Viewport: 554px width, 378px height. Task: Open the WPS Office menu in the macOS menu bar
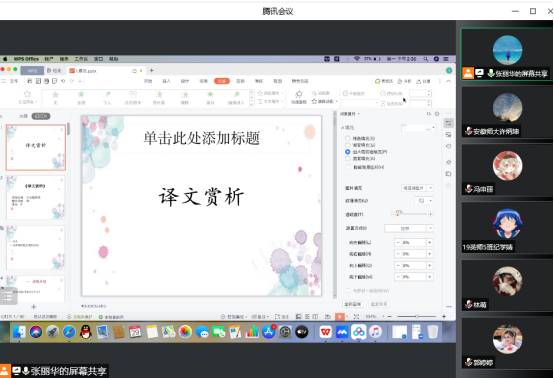pyautogui.click(x=26, y=59)
